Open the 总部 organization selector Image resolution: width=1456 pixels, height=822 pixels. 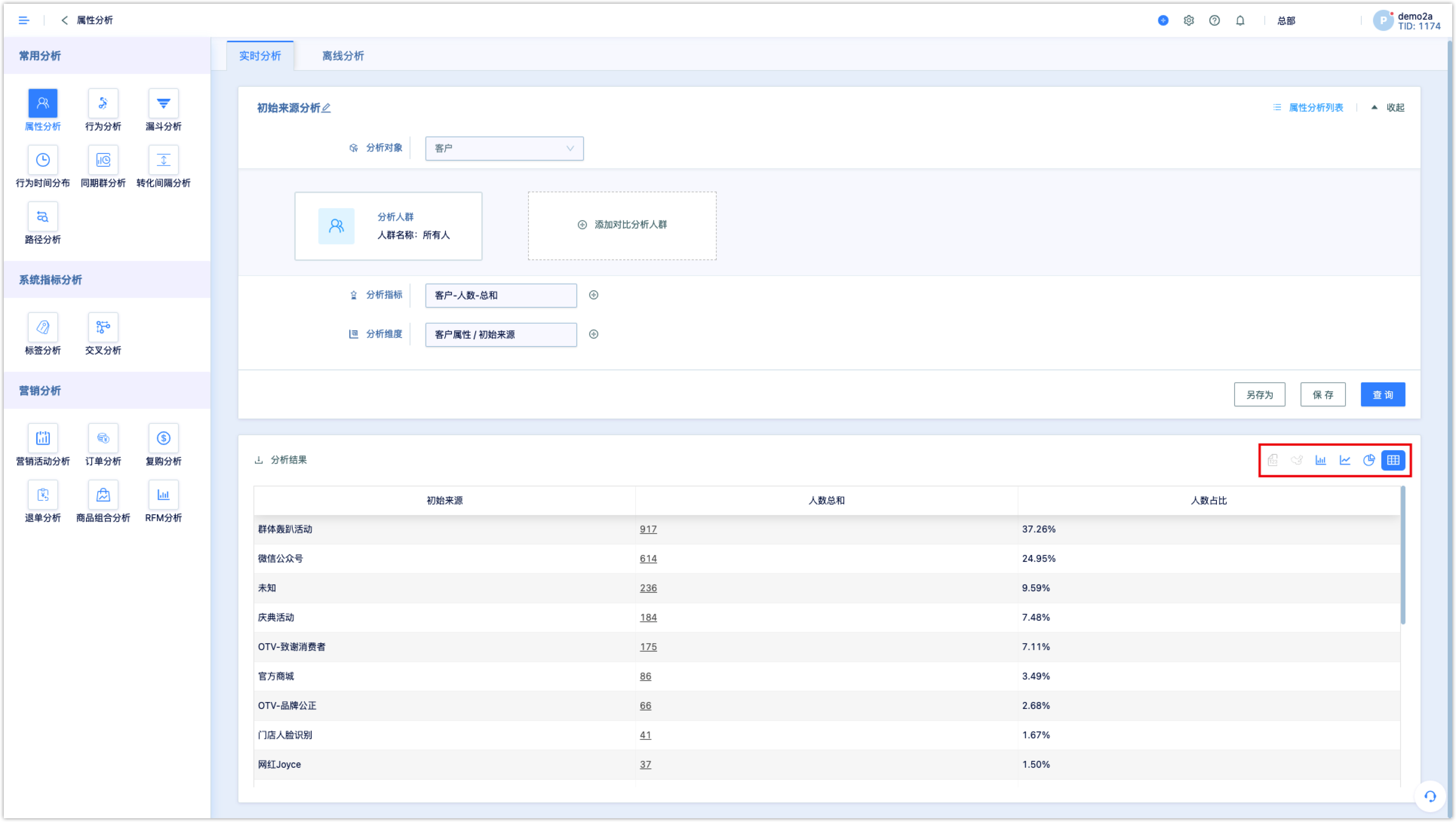coord(1286,21)
